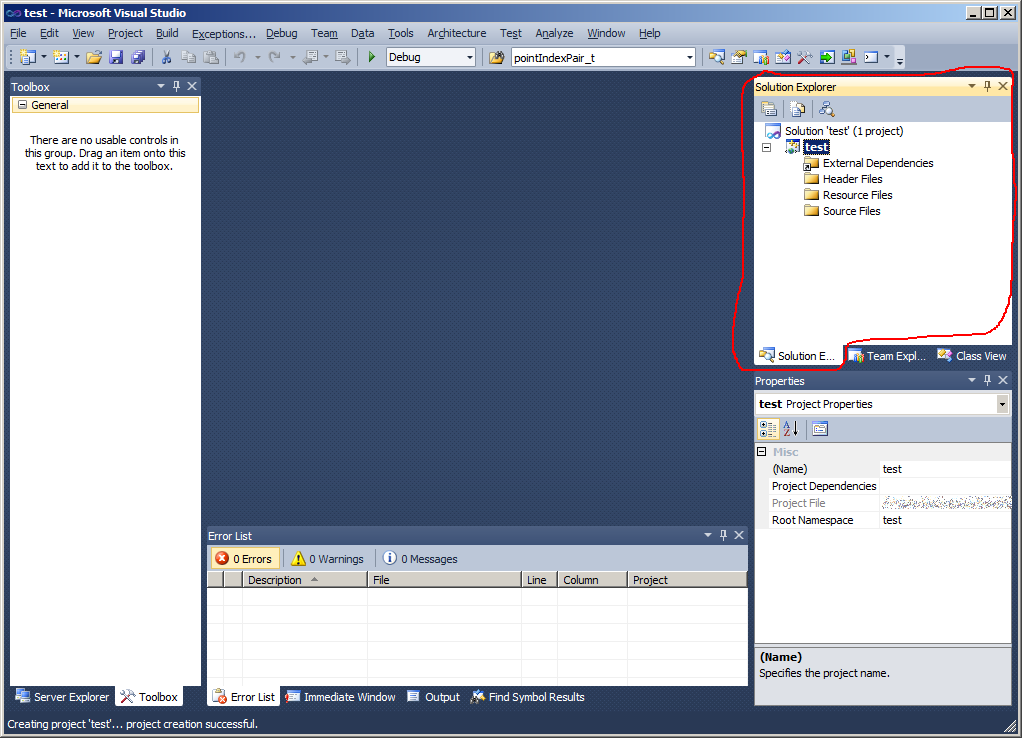Switch to the Team Explorer tab

click(x=887, y=356)
